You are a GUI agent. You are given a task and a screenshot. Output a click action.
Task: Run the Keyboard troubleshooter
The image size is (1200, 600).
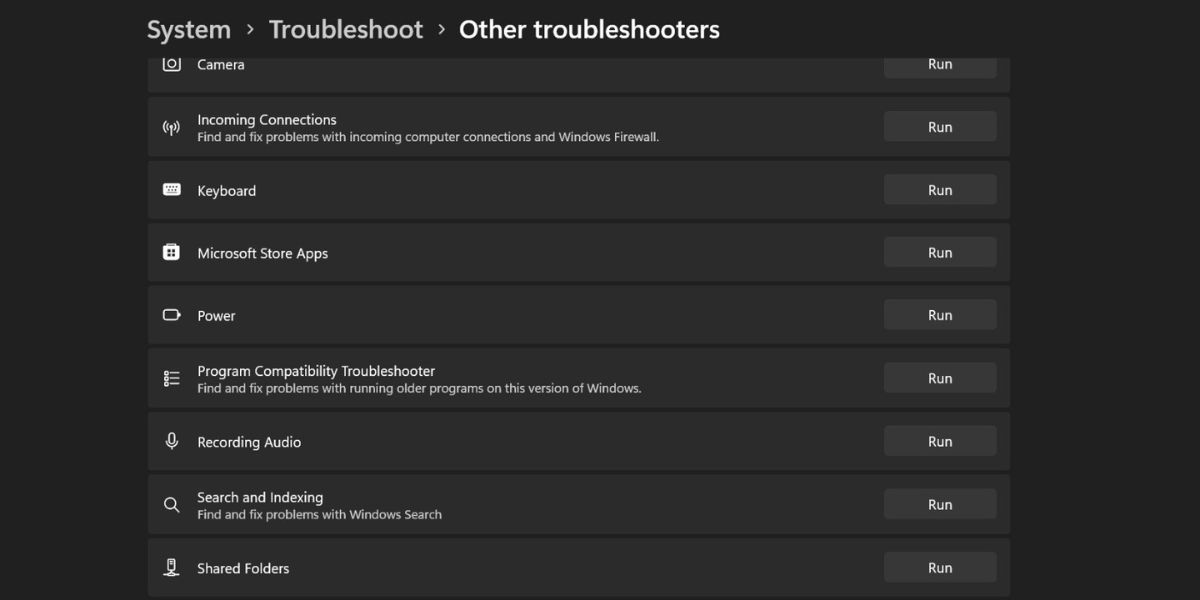[x=939, y=189]
